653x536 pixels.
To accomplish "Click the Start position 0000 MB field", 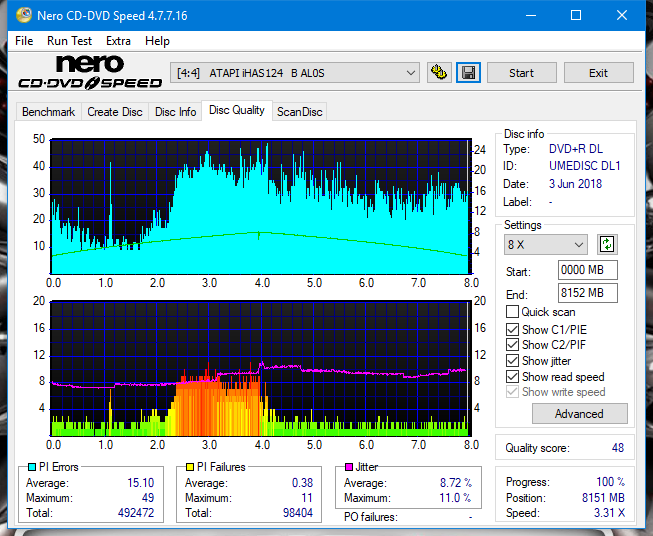I will 587,270.
